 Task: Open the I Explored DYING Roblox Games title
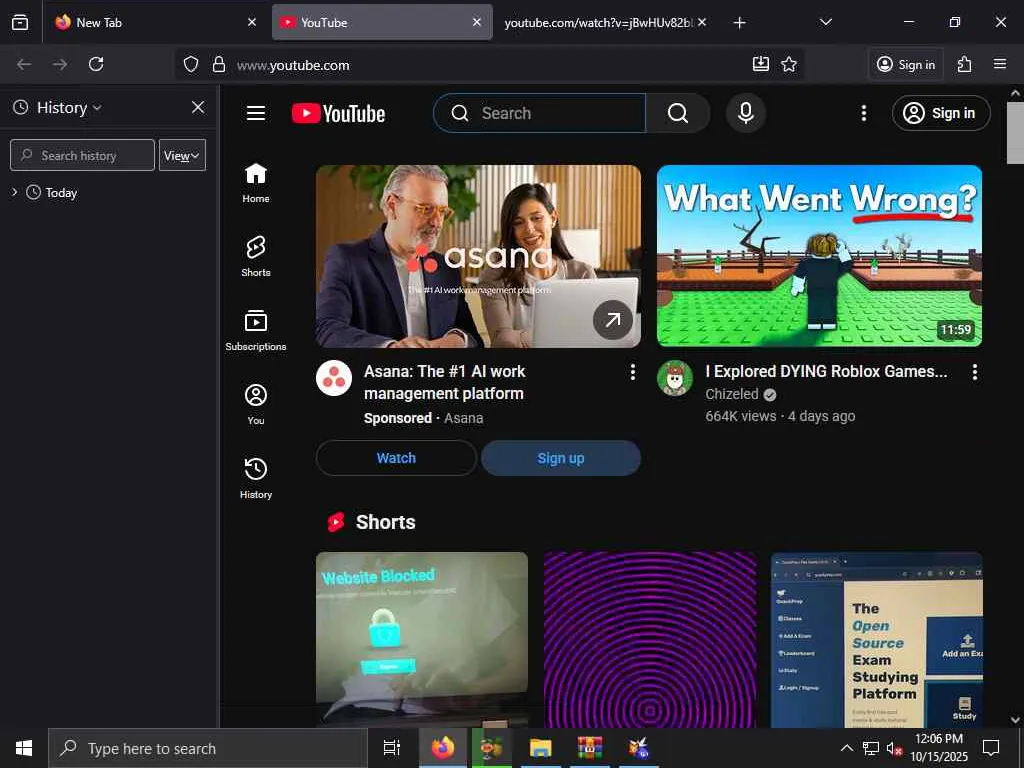pos(826,371)
